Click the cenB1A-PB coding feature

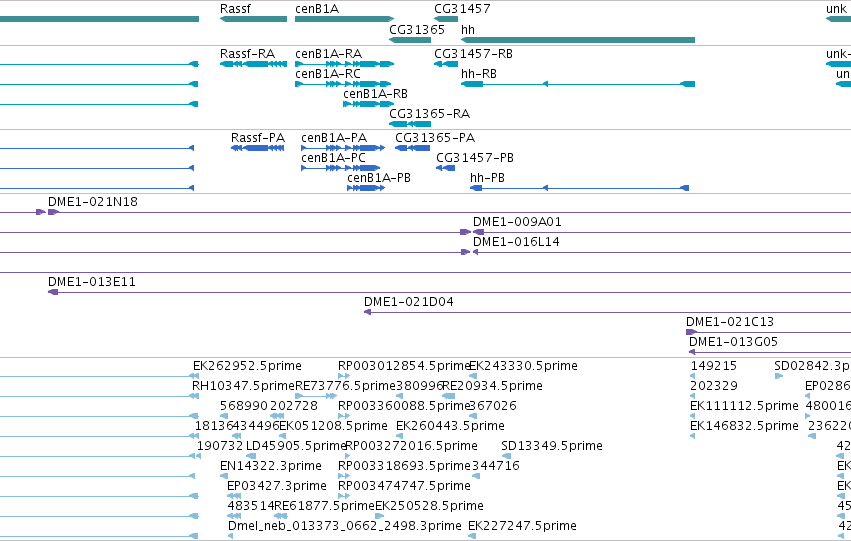[366, 188]
